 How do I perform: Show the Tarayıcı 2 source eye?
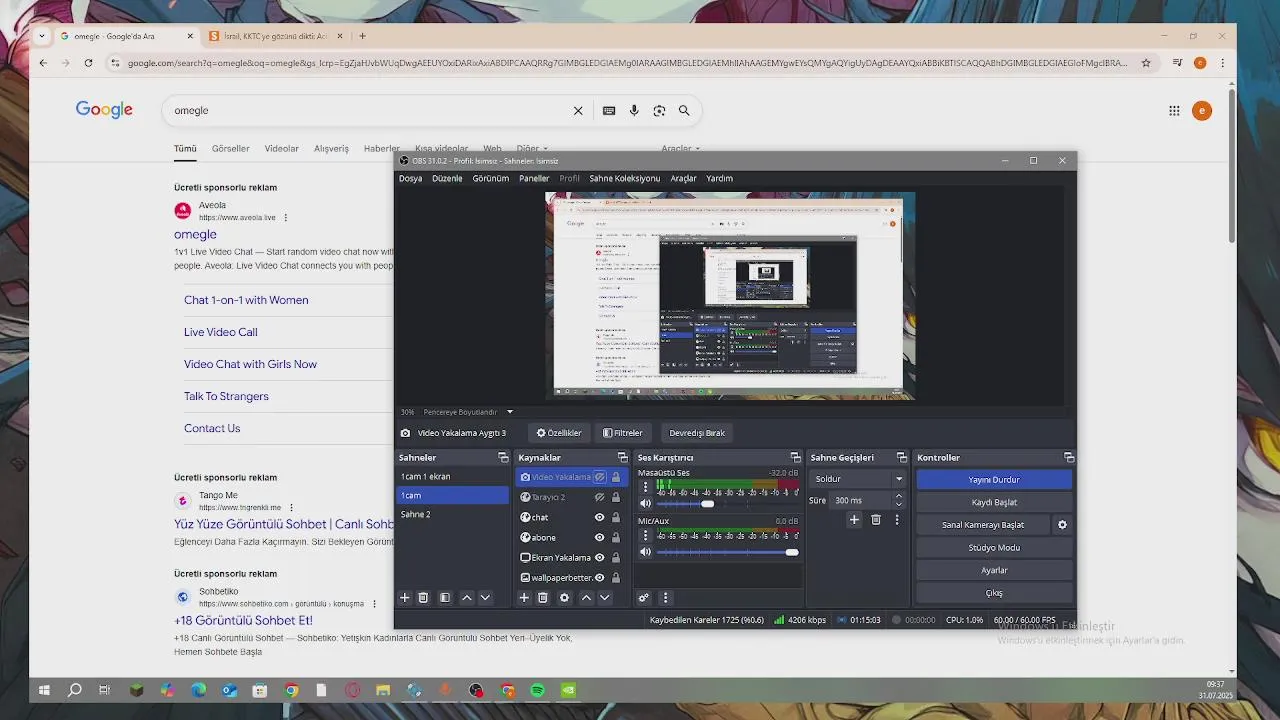(x=599, y=497)
